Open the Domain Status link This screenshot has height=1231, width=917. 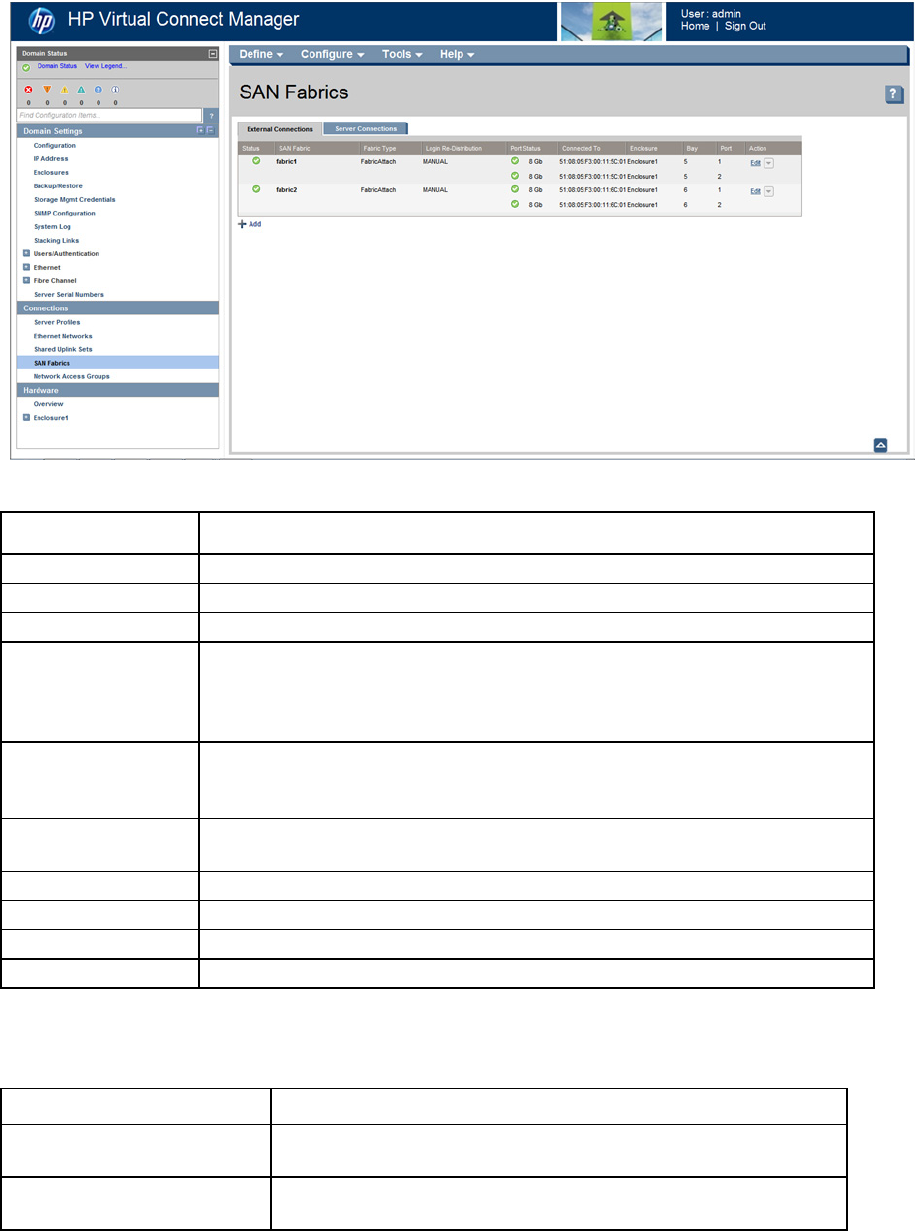[x=57, y=66]
